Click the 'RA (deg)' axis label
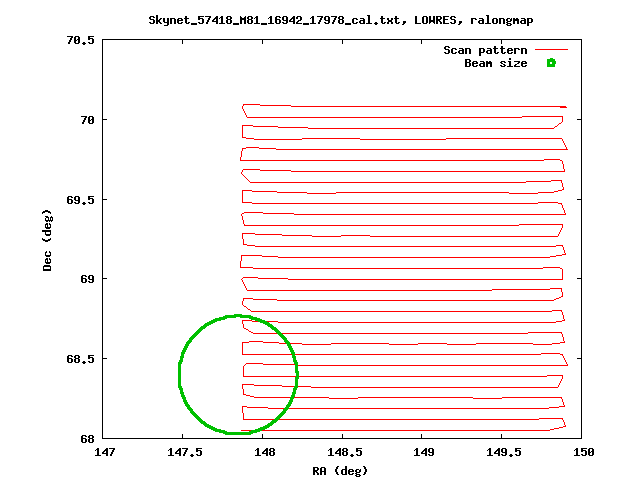The height and width of the screenshot is (480, 640). click(340, 471)
